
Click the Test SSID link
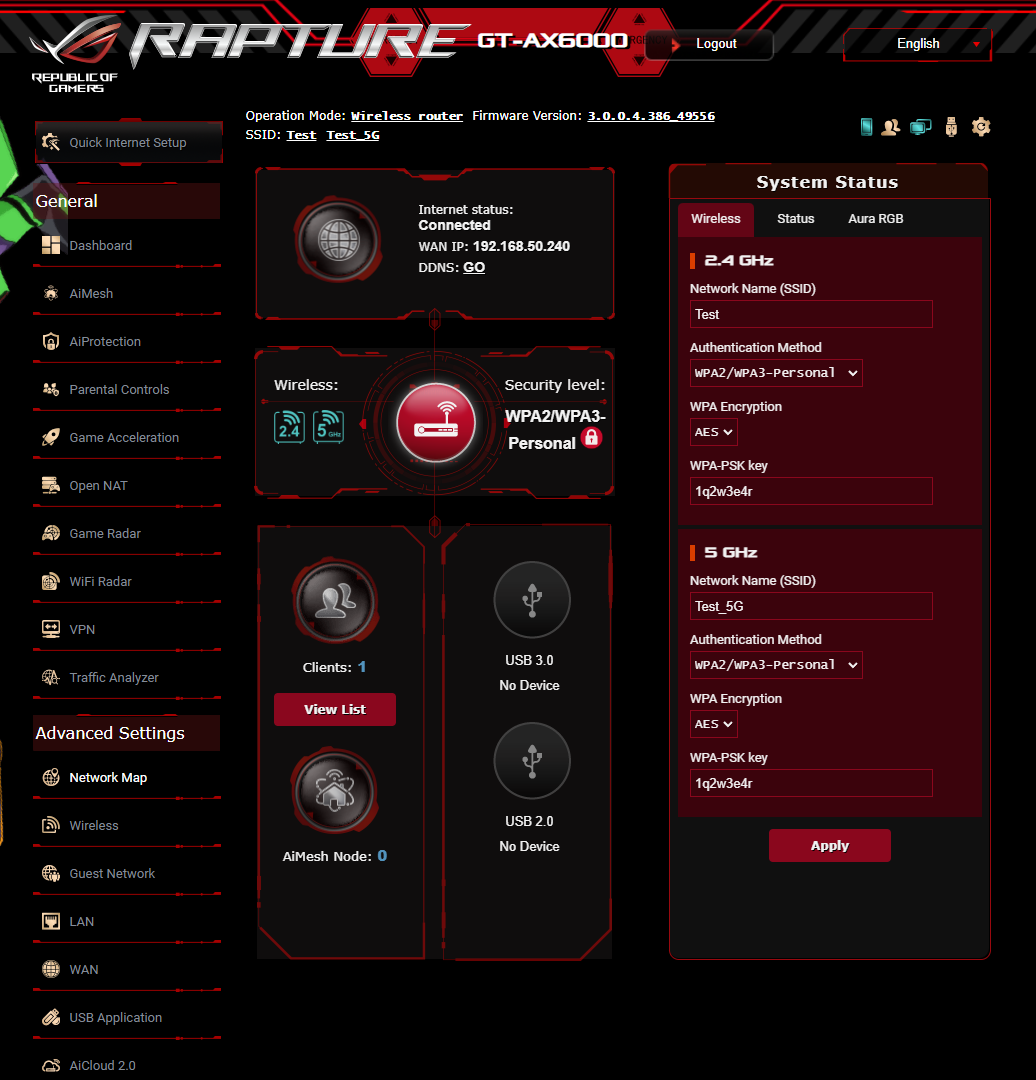[x=301, y=135]
